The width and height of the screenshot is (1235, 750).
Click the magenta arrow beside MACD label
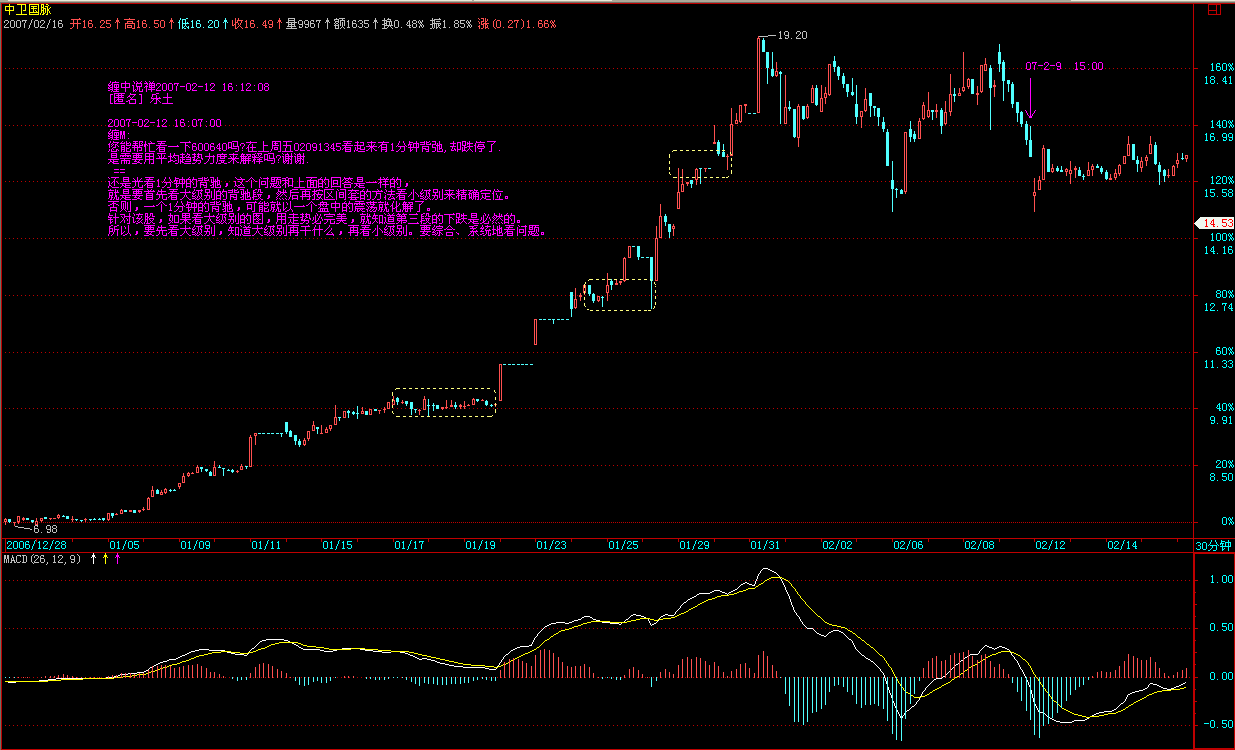[x=117, y=559]
